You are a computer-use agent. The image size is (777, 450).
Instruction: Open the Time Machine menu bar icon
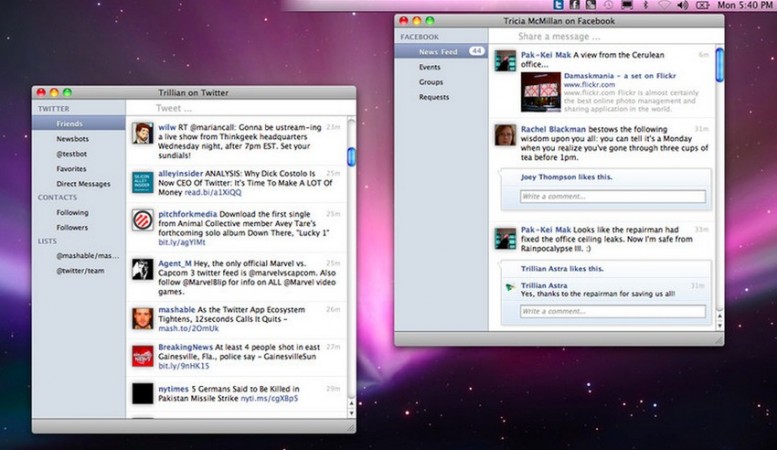point(608,5)
